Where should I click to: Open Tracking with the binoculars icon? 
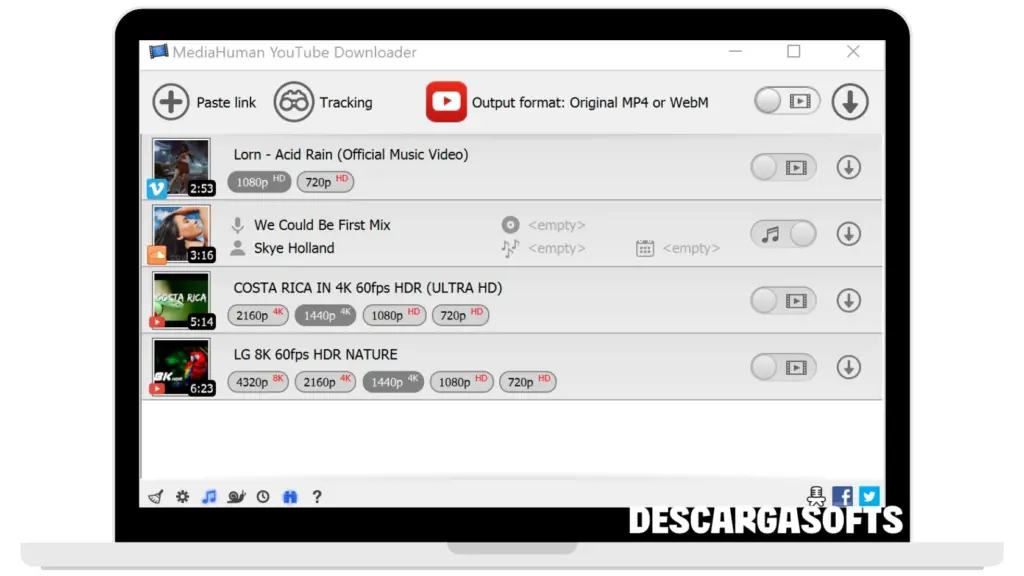coord(293,102)
